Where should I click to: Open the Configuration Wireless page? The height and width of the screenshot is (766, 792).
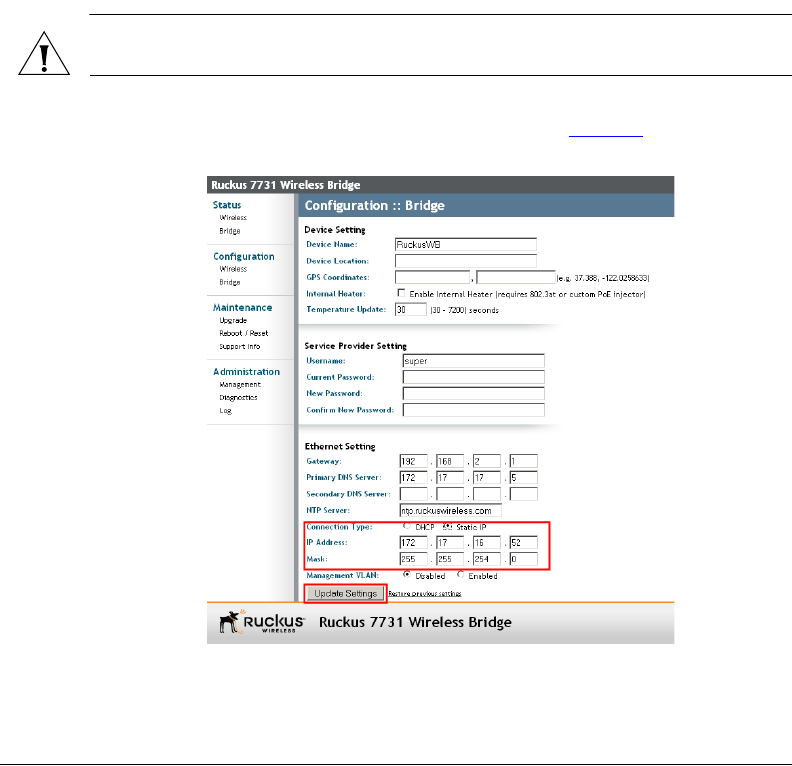[x=233, y=269]
